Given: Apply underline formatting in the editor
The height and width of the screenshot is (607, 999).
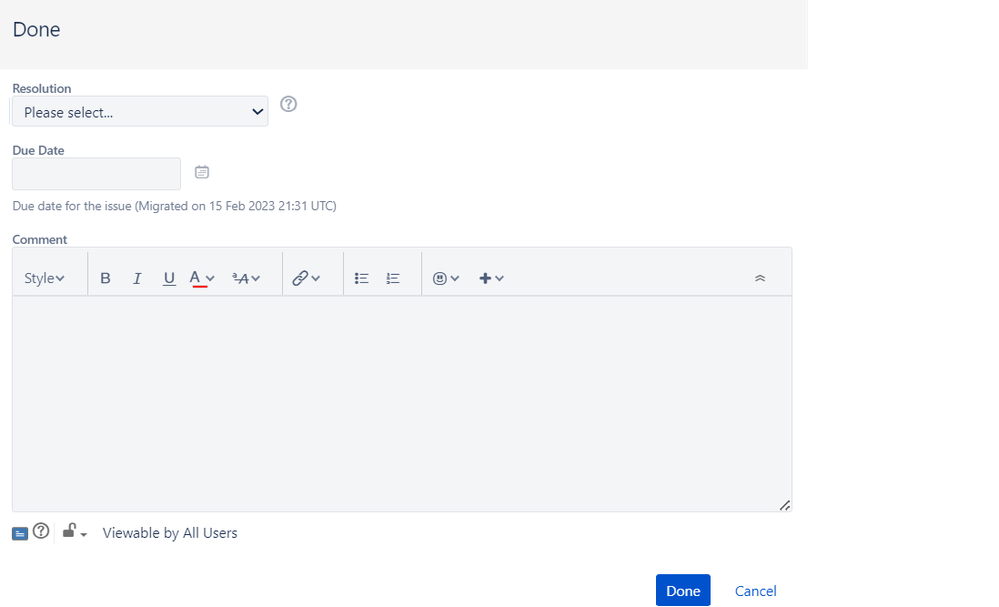Looking at the screenshot, I should (x=168, y=277).
